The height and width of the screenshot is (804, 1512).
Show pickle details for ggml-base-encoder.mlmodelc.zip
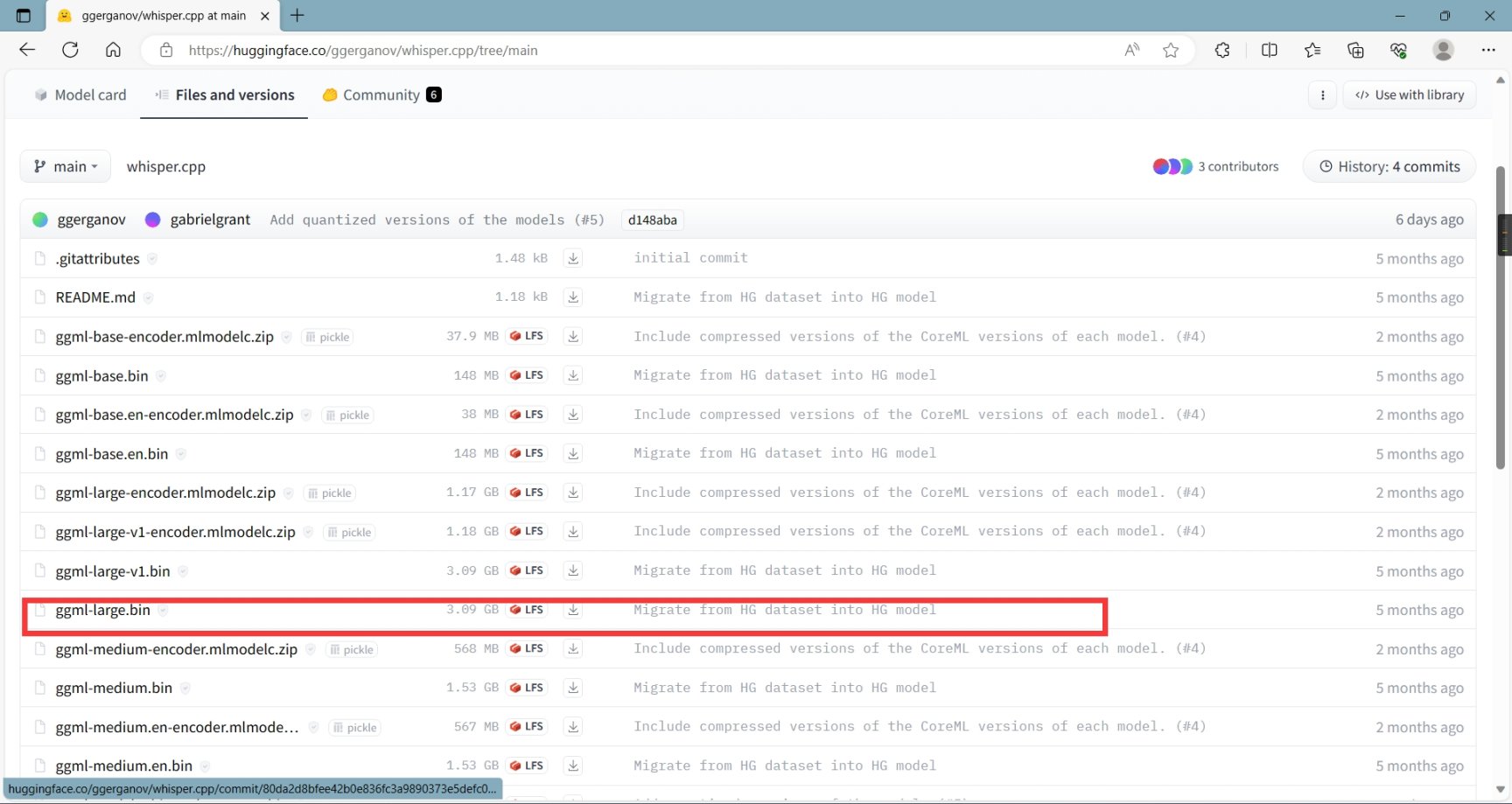(x=327, y=337)
